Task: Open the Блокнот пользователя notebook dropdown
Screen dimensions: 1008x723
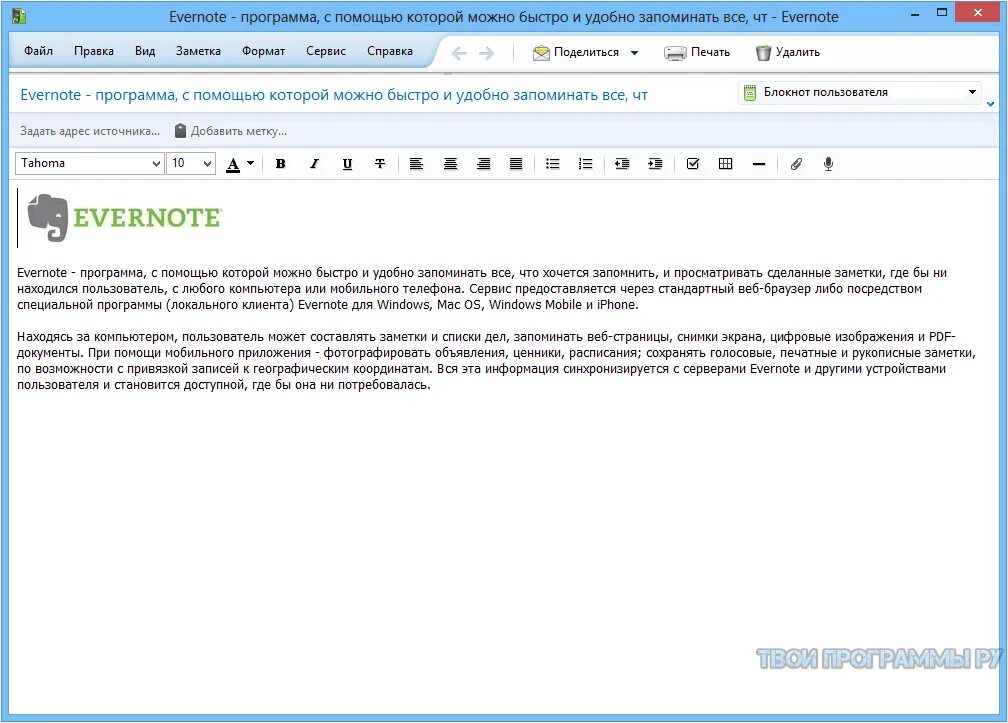Action: 860,93
